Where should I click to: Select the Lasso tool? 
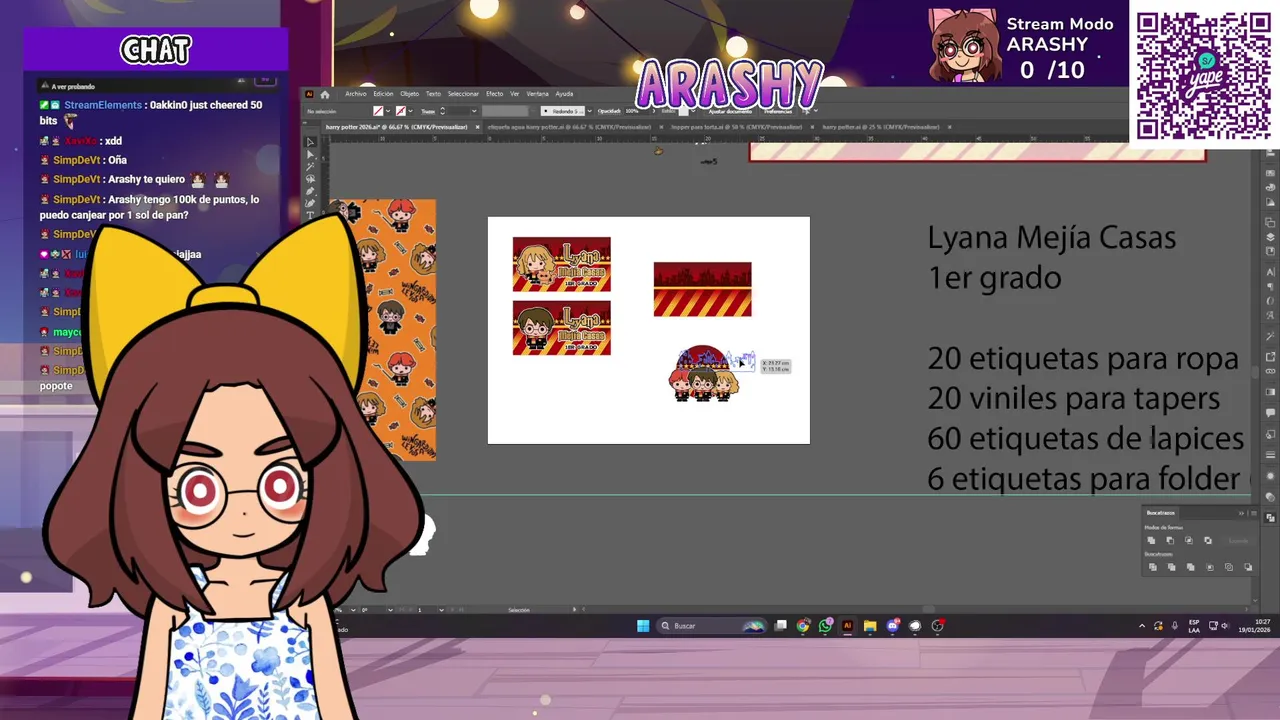310,179
